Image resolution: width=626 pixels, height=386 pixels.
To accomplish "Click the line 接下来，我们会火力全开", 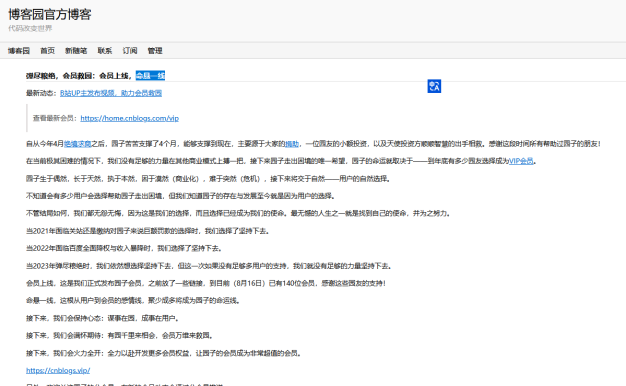I will 164,353.
